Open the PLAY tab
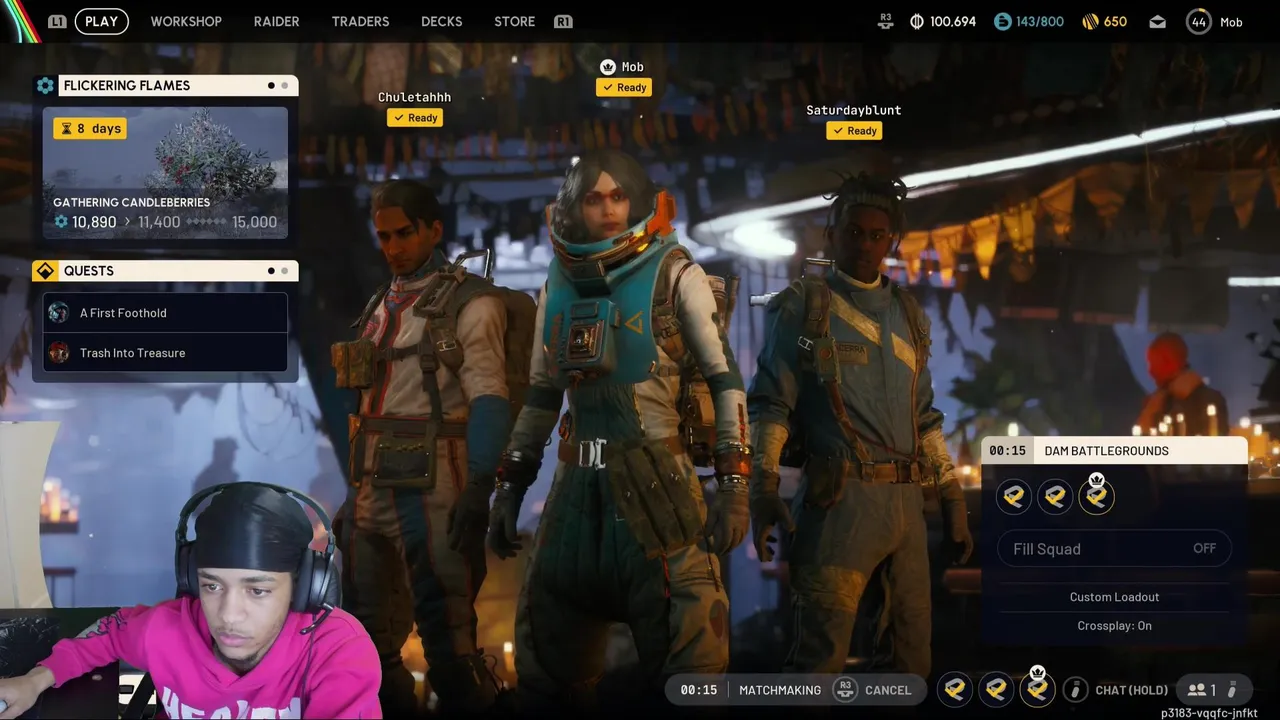 click(101, 21)
